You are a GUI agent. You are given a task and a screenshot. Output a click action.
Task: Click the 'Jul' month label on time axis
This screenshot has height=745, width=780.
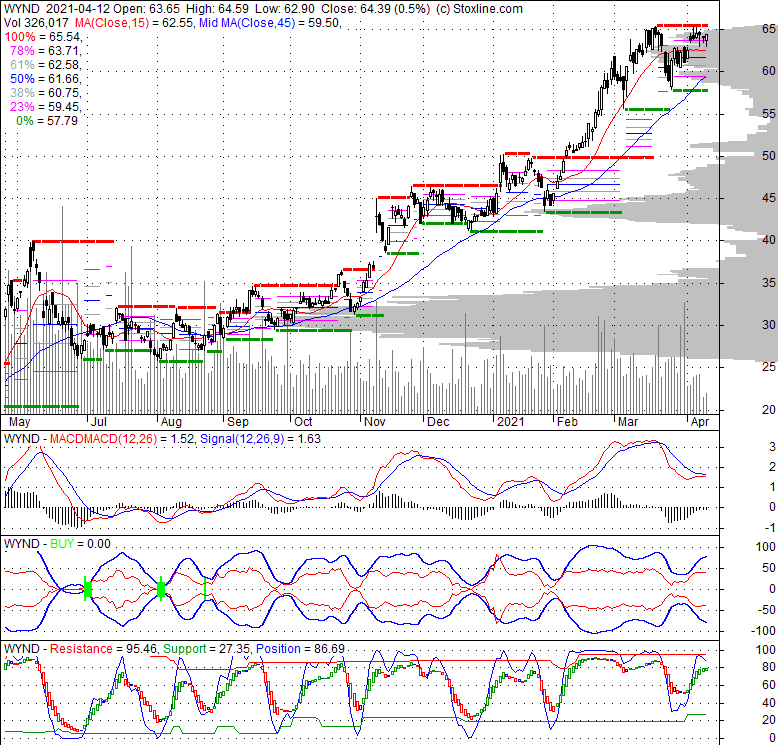click(98, 422)
